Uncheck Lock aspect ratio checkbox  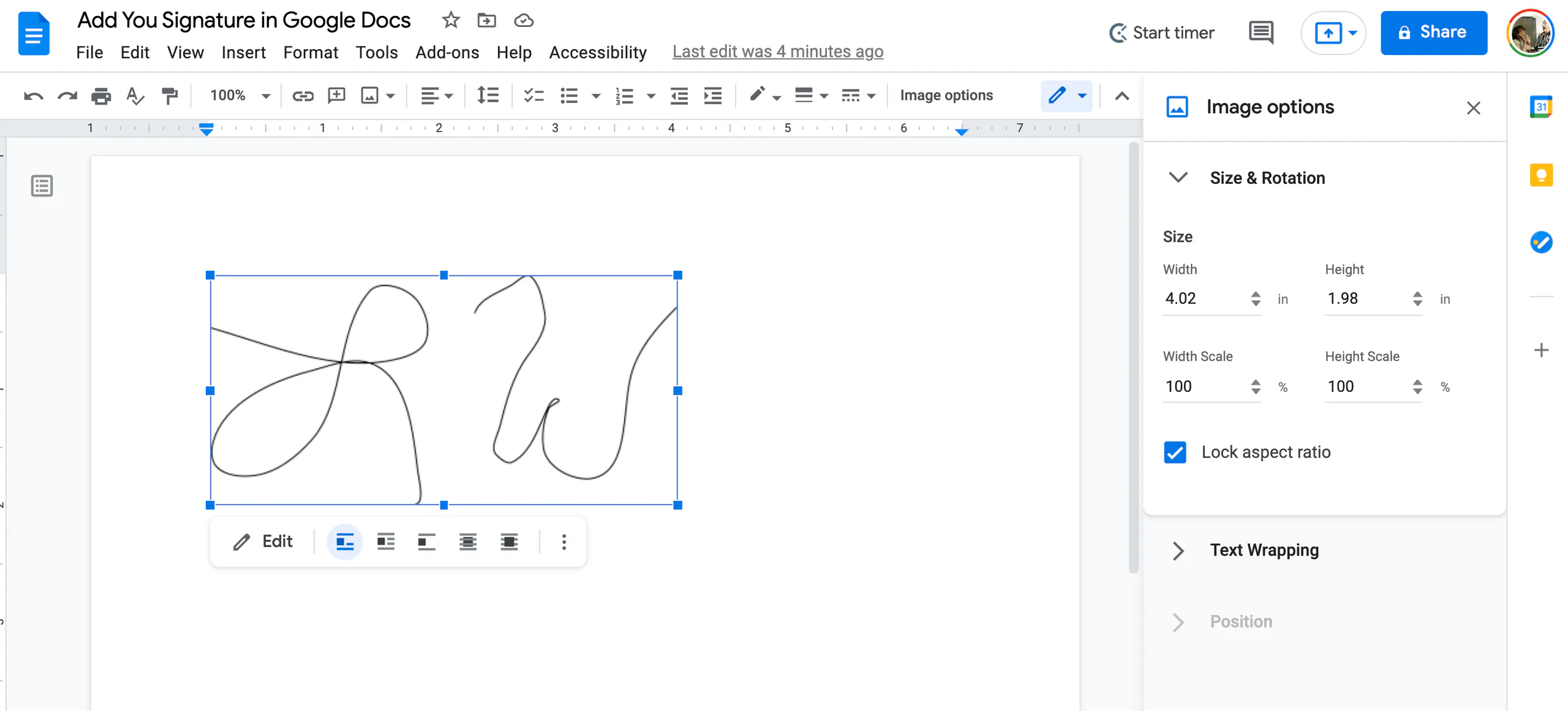point(1175,453)
